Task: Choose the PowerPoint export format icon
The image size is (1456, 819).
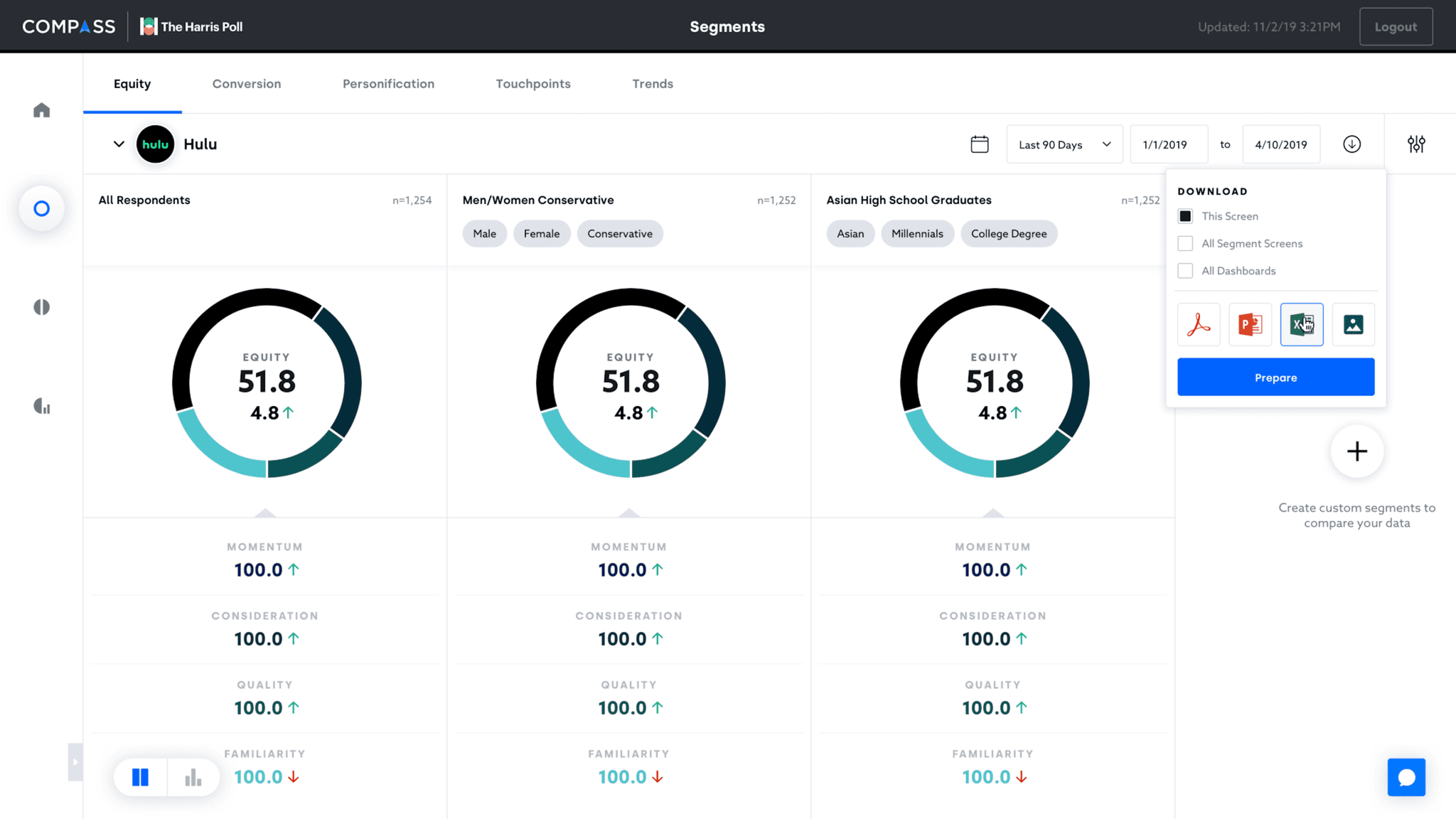Action: pos(1250,324)
